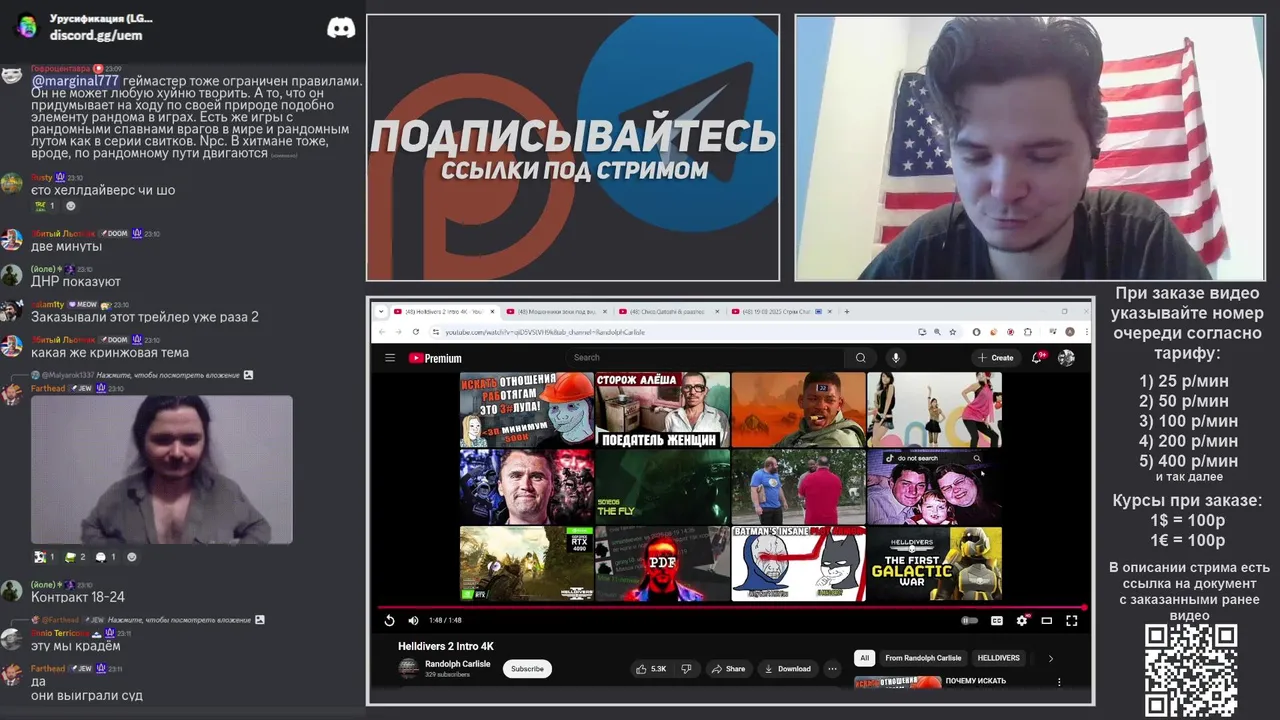
Task: Open the YouTube account avatar menu
Action: (x=1066, y=357)
